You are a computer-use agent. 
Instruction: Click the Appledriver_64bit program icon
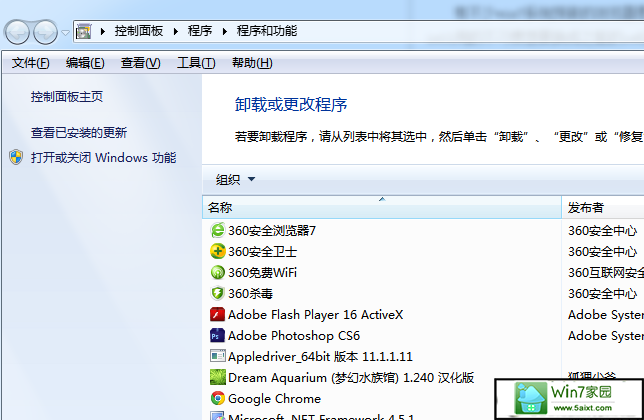pyautogui.click(x=218, y=356)
